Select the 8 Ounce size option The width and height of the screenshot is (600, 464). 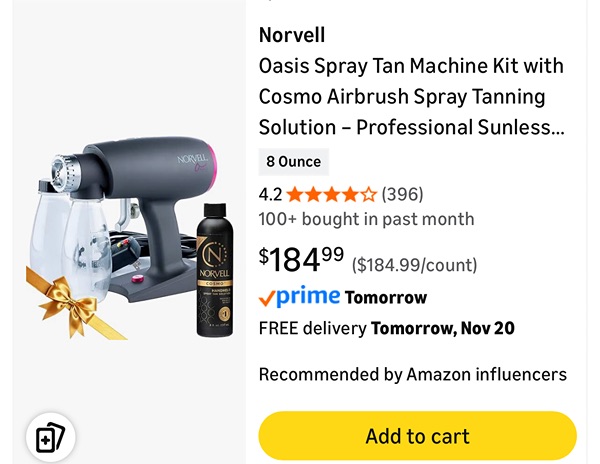click(x=293, y=161)
